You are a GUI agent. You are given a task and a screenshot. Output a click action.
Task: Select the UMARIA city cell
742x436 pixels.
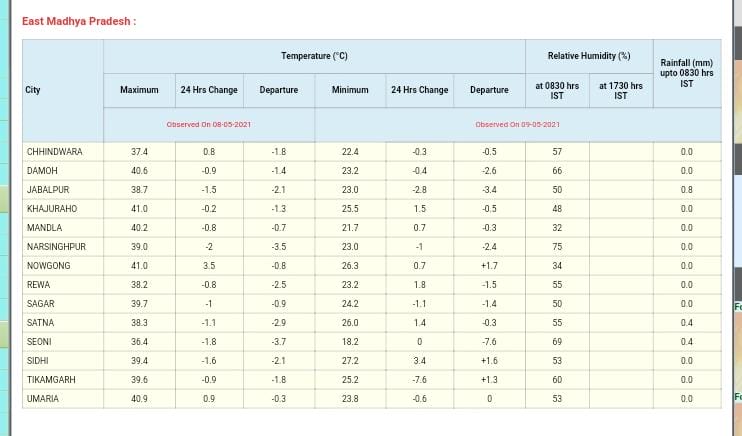click(43, 399)
